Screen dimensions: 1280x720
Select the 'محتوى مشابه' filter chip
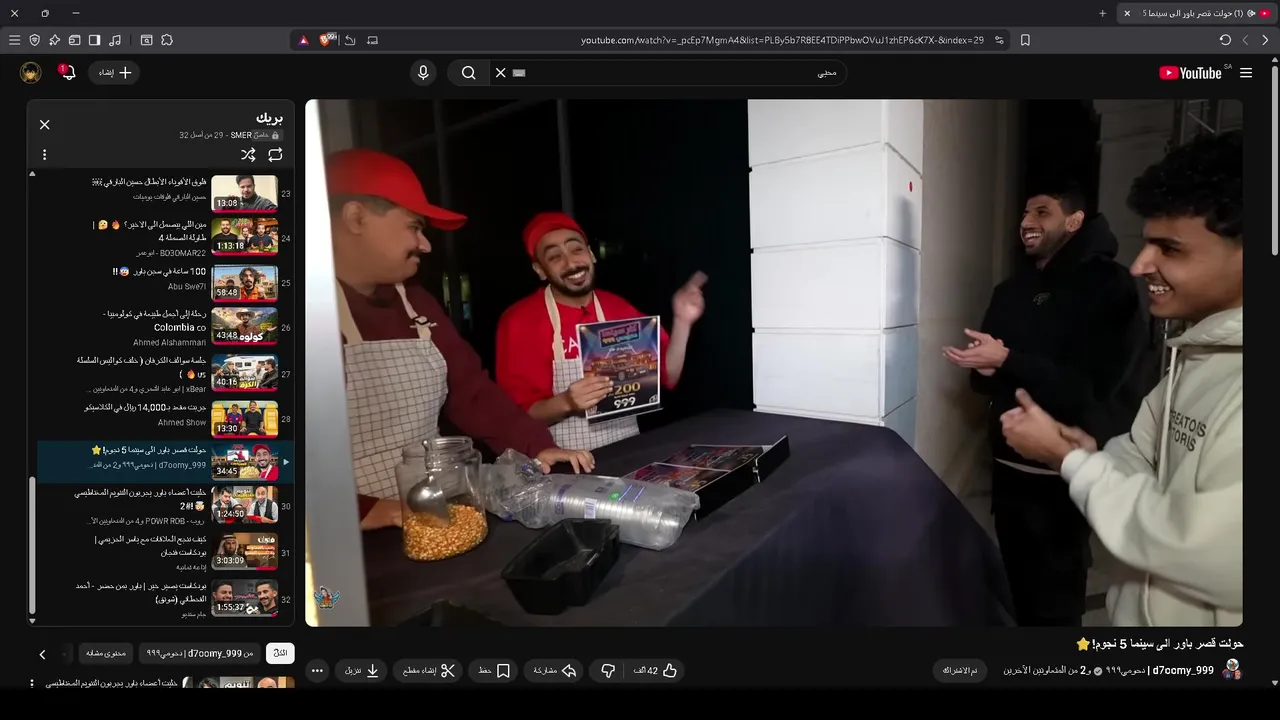tap(106, 653)
